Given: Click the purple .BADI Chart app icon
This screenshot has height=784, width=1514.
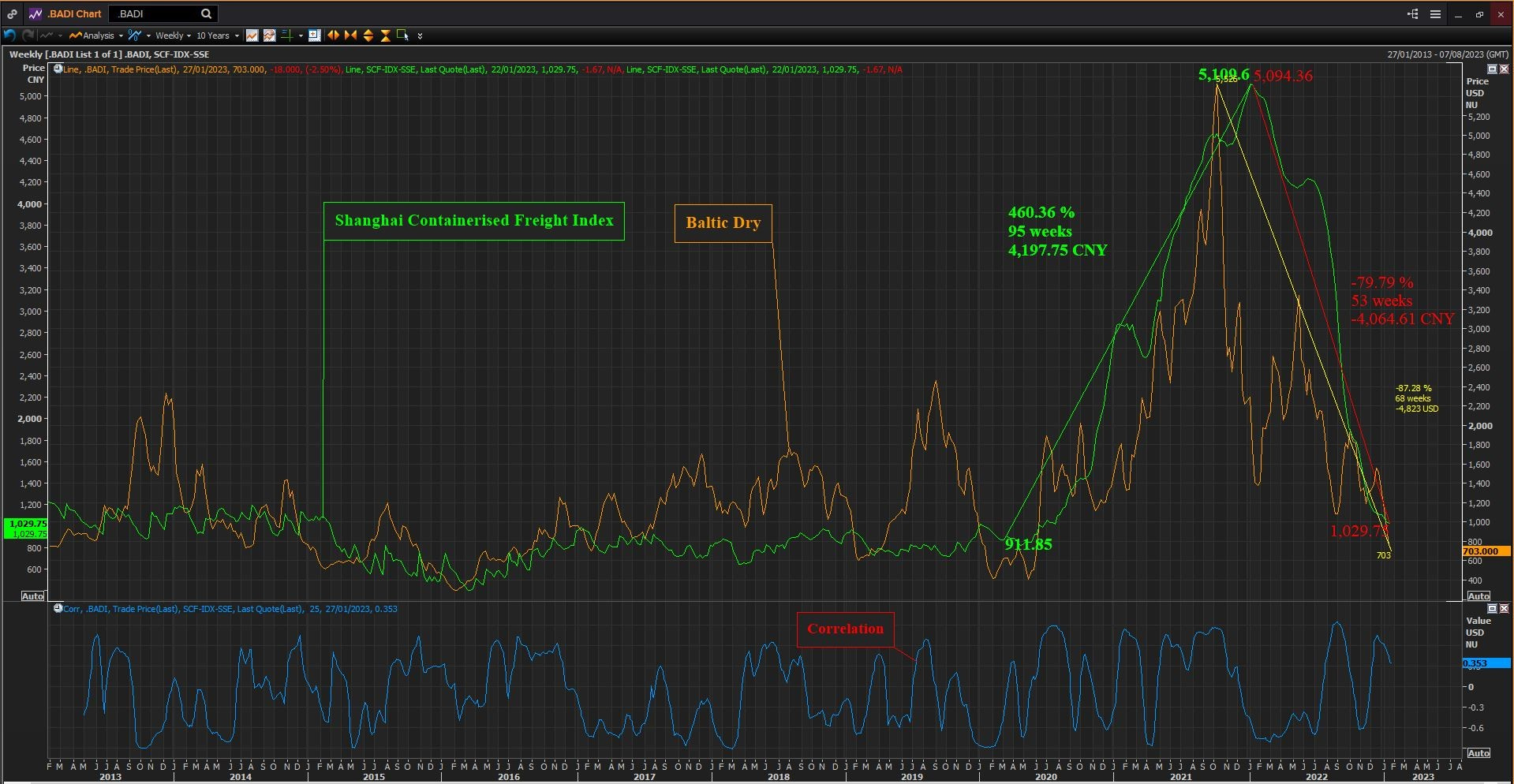Looking at the screenshot, I should pyautogui.click(x=36, y=13).
